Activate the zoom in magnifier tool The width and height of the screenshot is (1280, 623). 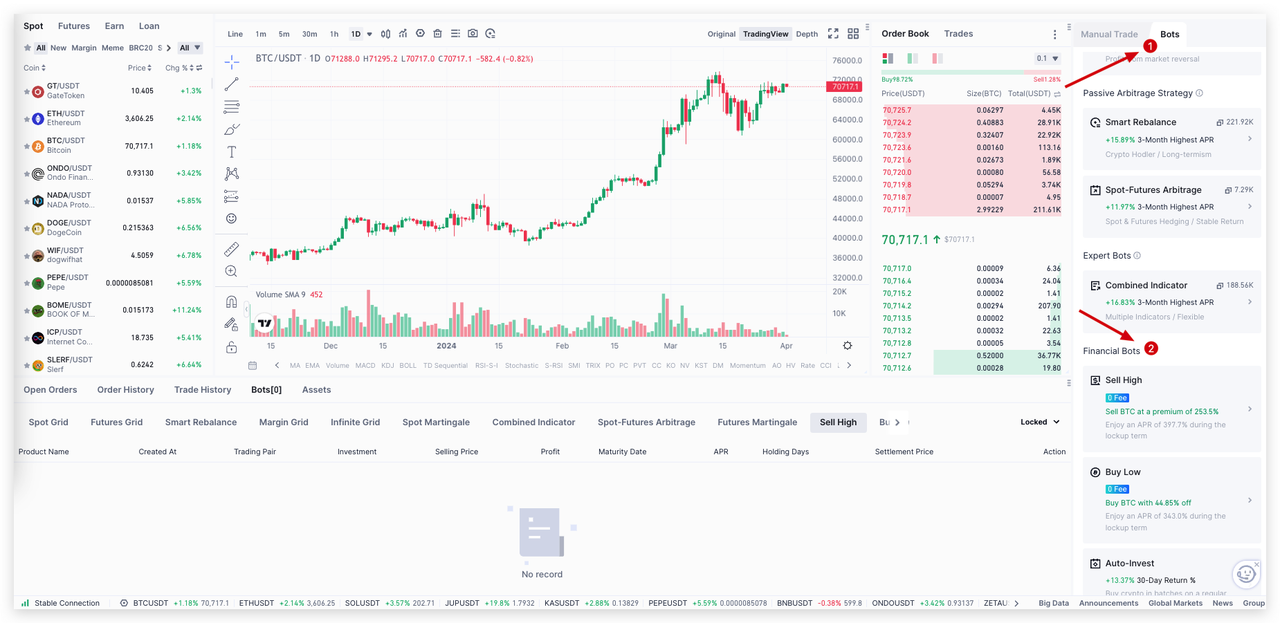(232, 271)
